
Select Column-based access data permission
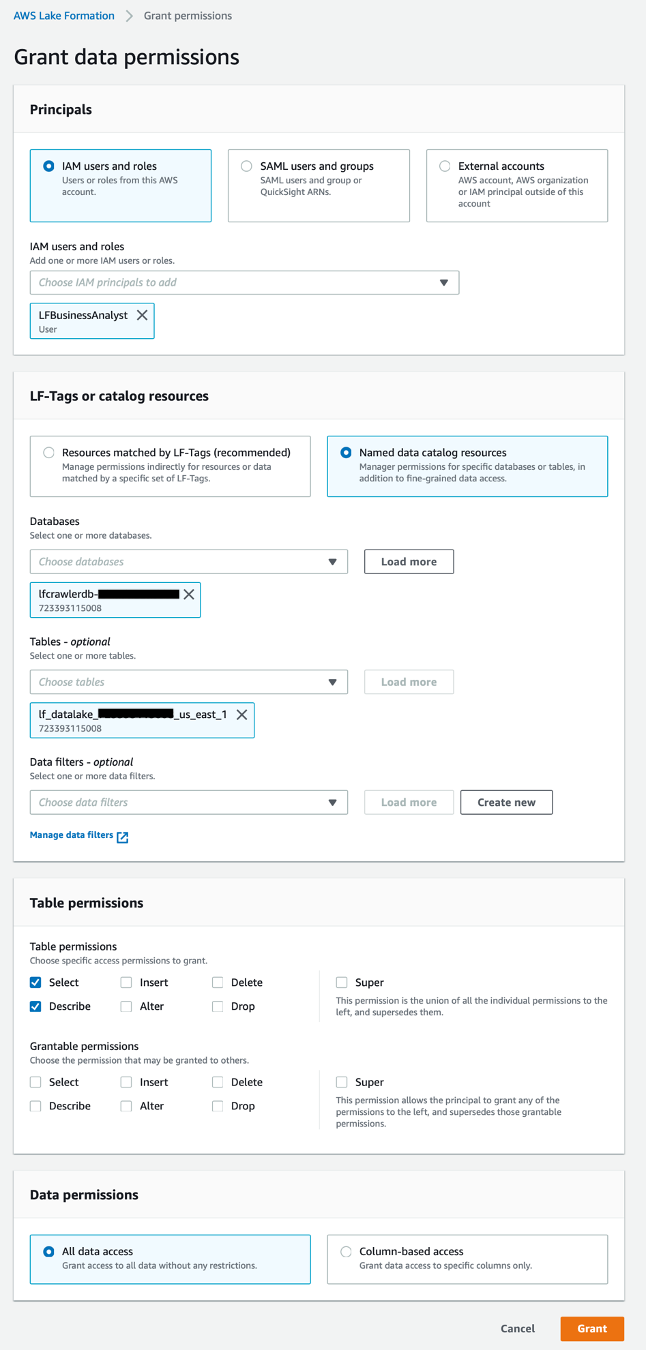click(x=346, y=1252)
